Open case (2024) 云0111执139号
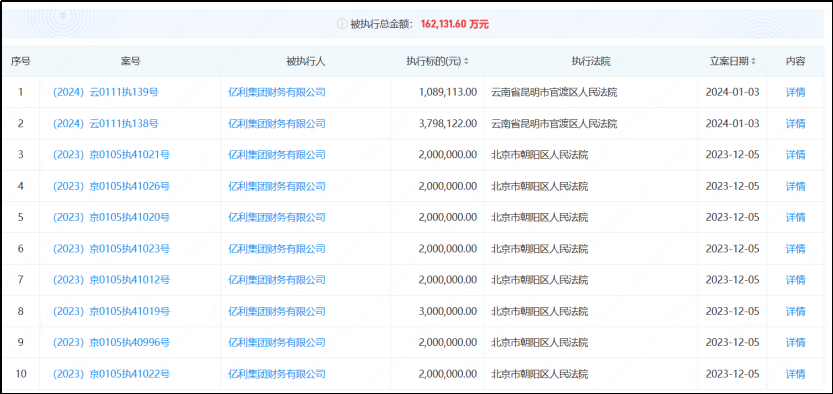Viewport: 833px width, 394px height. coord(106,92)
